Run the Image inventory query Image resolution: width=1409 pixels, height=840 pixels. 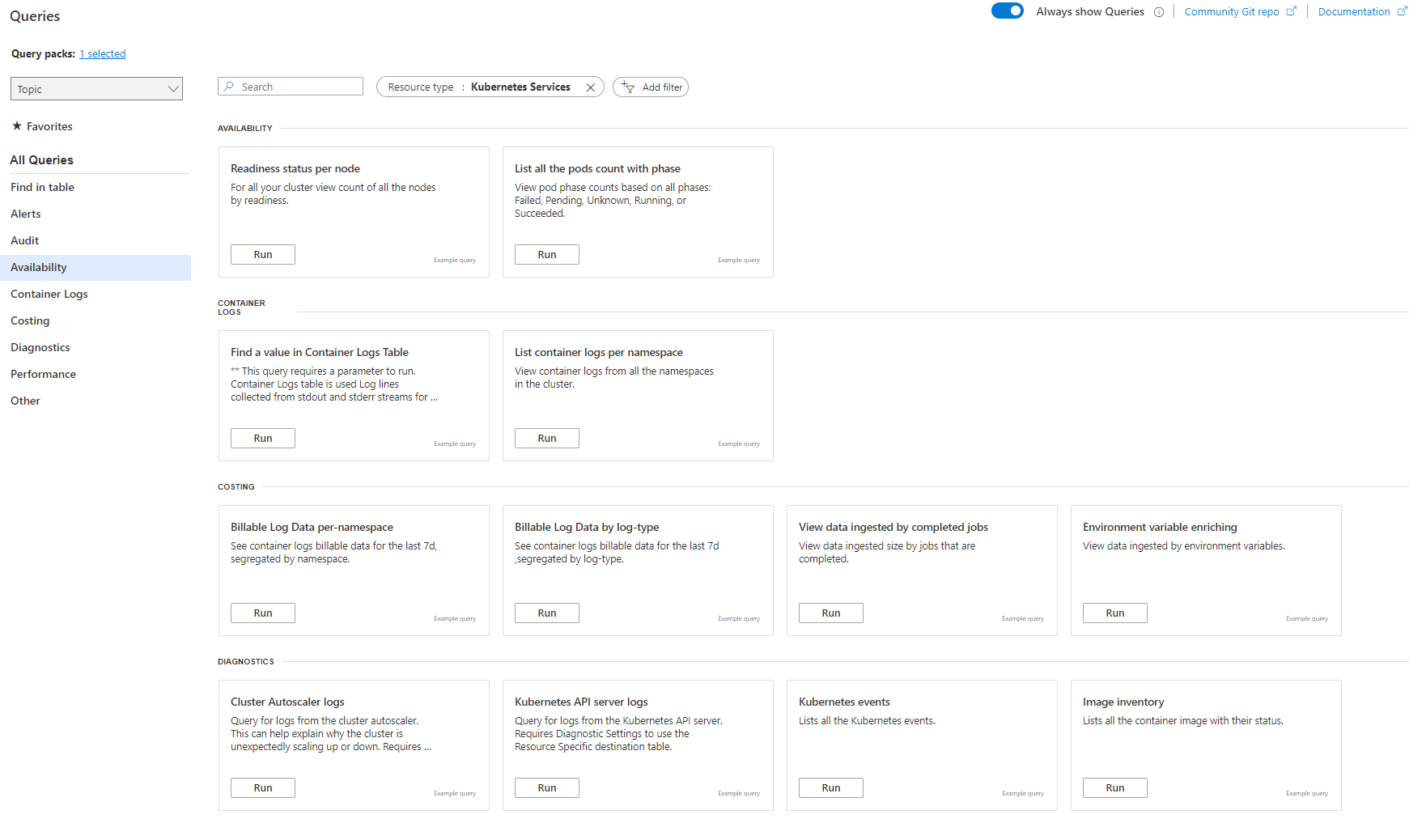(x=1115, y=788)
